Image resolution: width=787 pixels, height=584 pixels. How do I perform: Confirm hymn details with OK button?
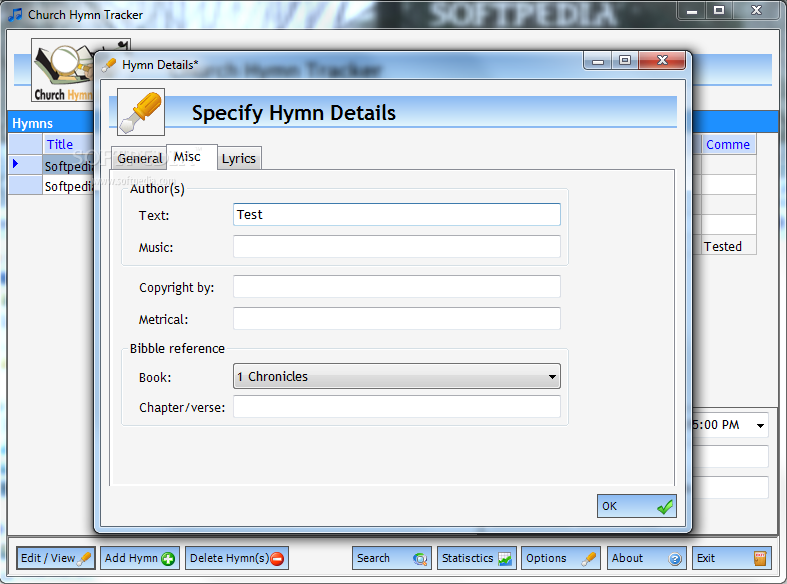[636, 506]
